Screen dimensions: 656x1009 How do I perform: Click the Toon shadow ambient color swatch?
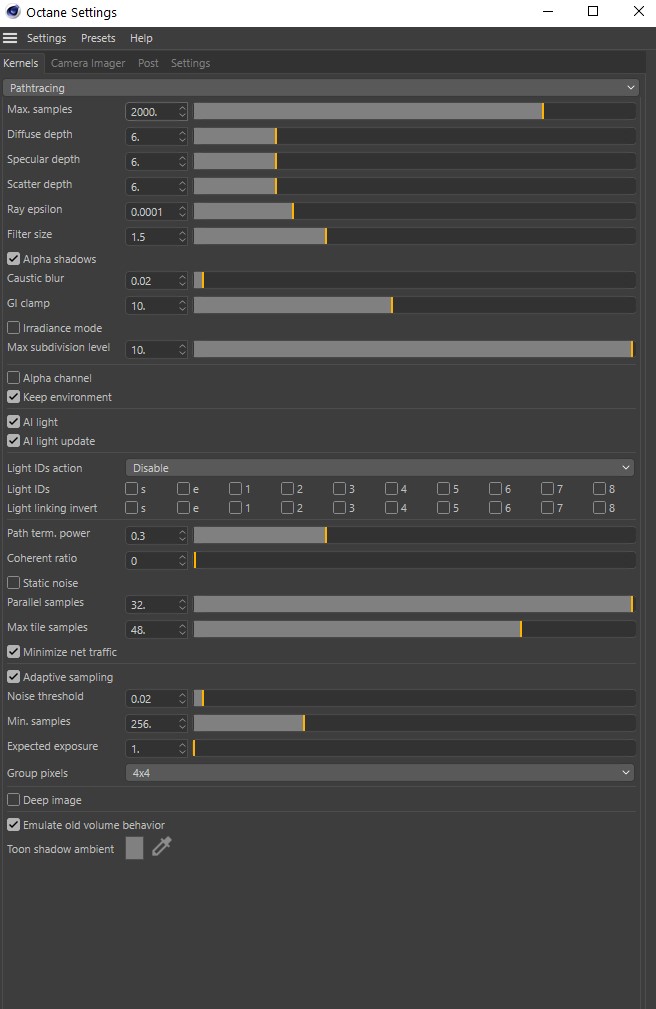(x=135, y=848)
